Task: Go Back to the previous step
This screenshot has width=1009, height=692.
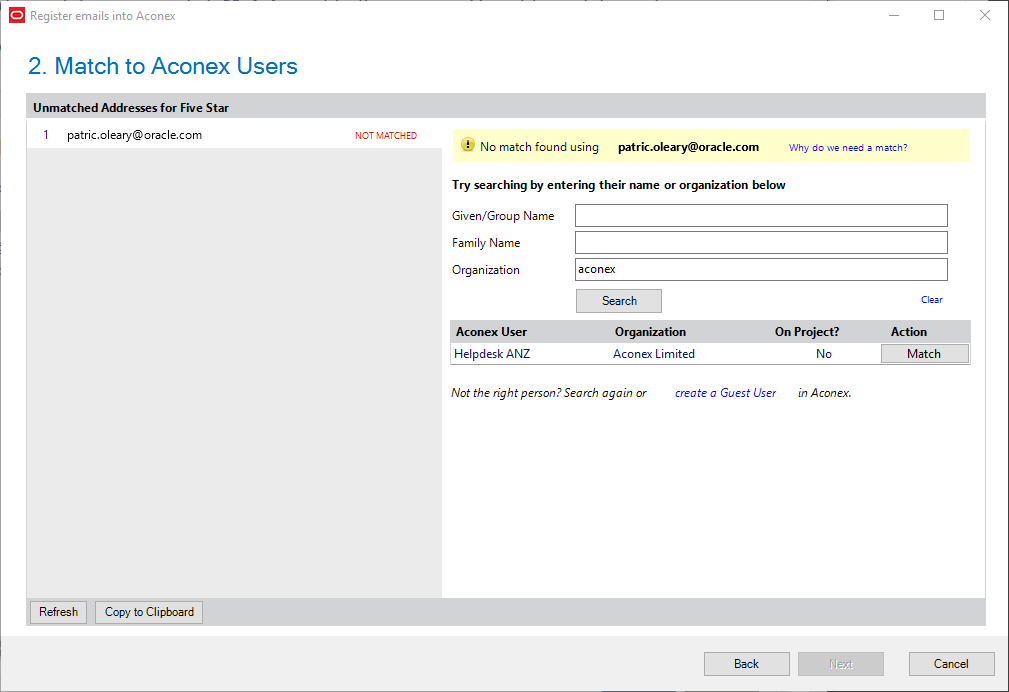Action: 746,664
